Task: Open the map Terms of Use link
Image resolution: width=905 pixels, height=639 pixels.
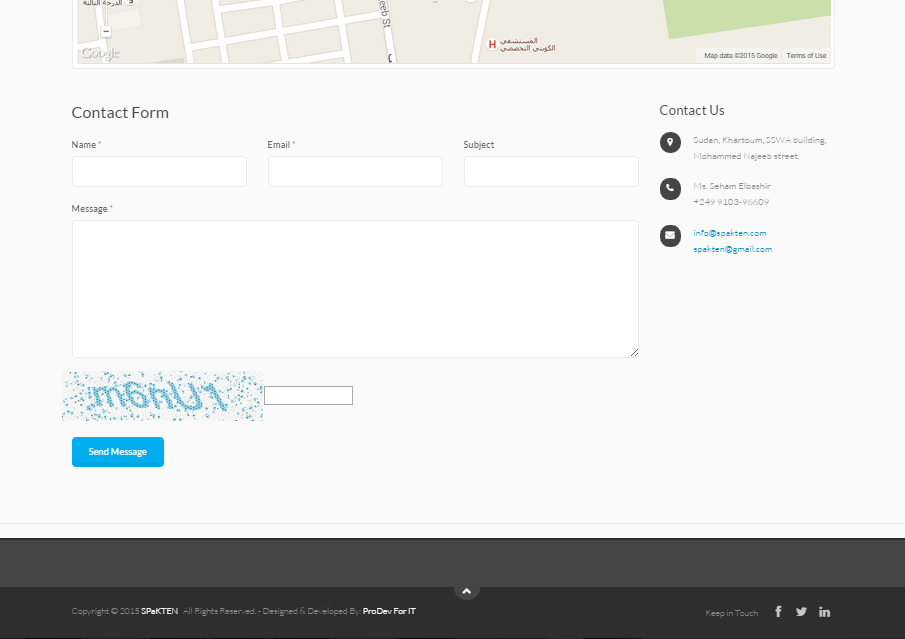Action: (806, 56)
